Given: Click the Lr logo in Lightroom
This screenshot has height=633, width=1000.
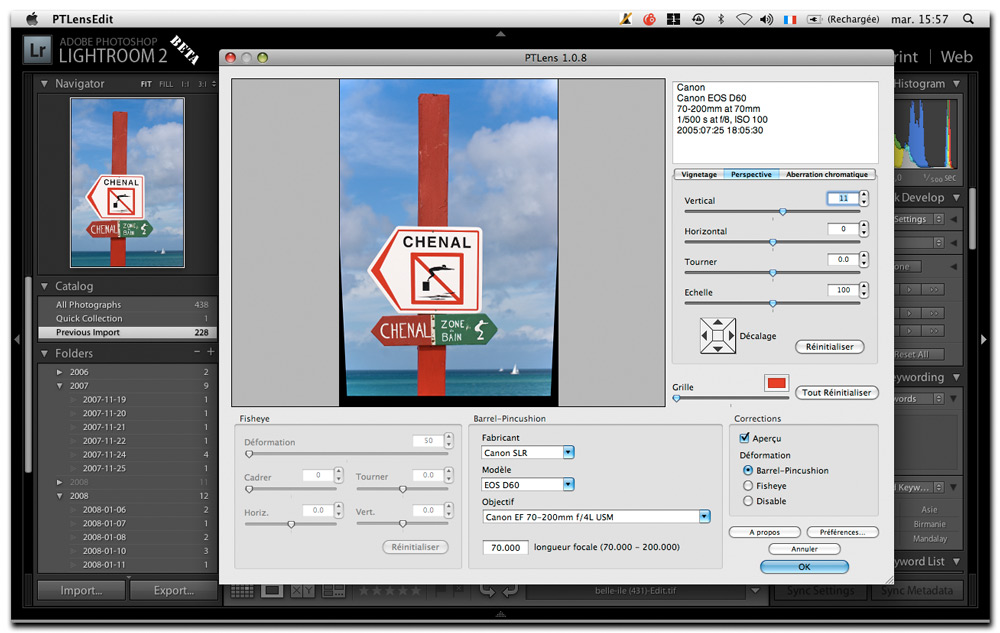Looking at the screenshot, I should [37, 50].
